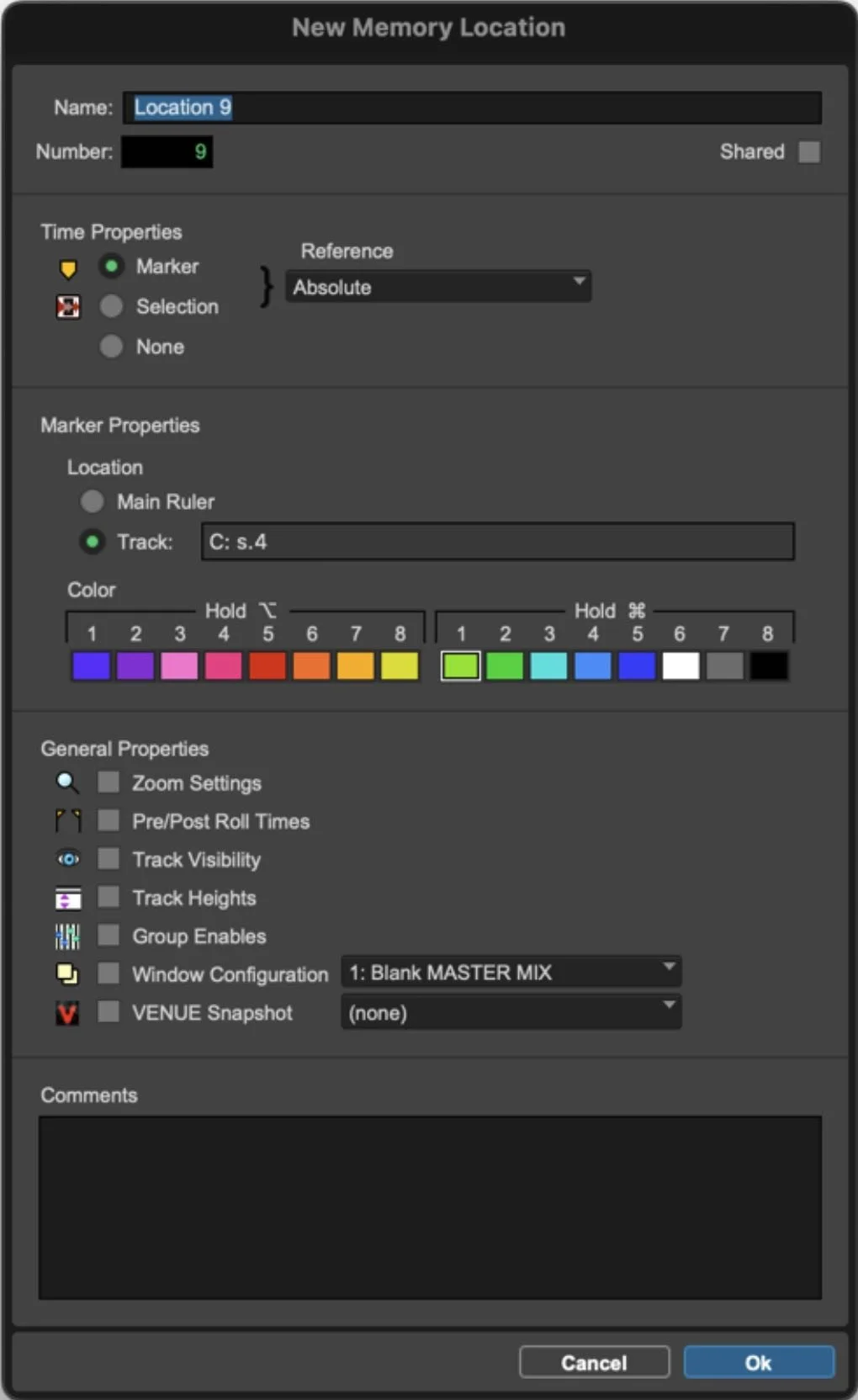Select the Marker time property radio
This screenshot has height=1400, width=858.
[111, 267]
